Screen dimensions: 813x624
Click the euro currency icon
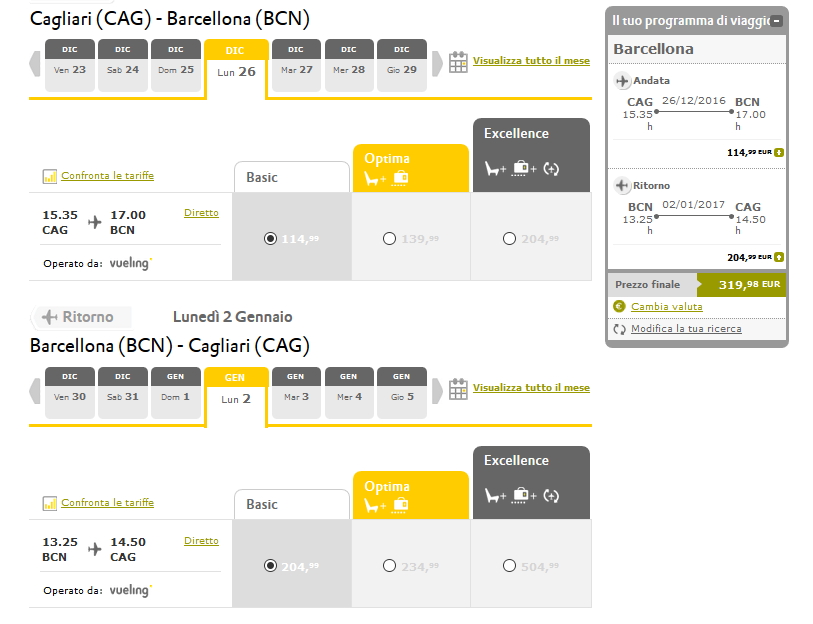click(x=619, y=307)
